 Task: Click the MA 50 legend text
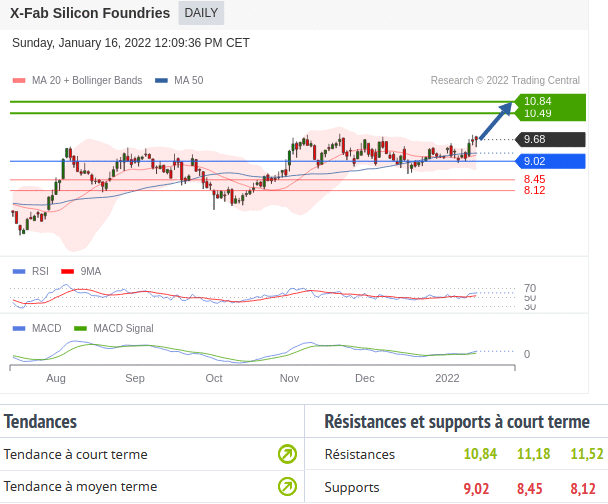point(188,80)
